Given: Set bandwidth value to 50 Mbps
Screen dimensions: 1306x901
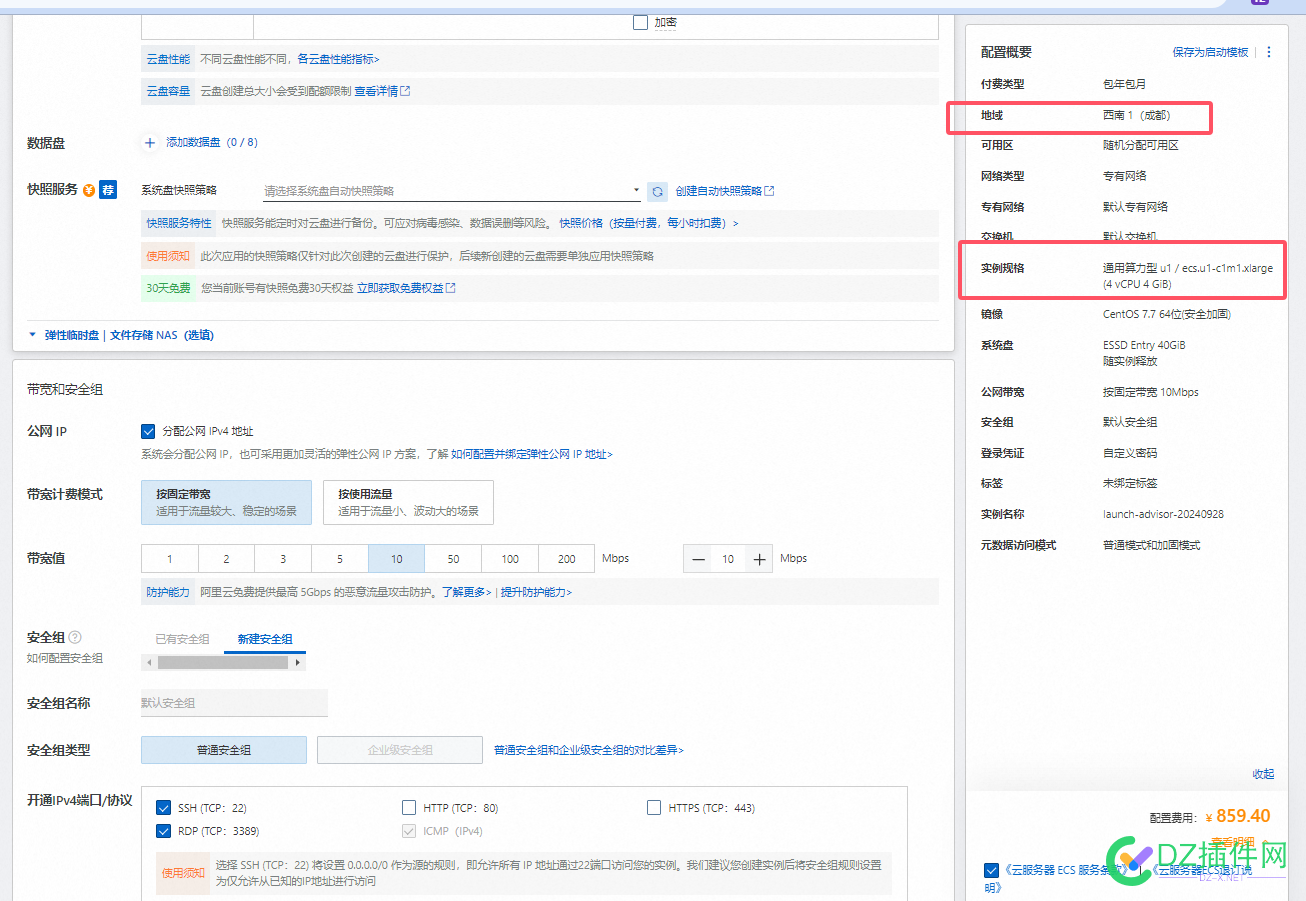Looking at the screenshot, I should (453, 559).
